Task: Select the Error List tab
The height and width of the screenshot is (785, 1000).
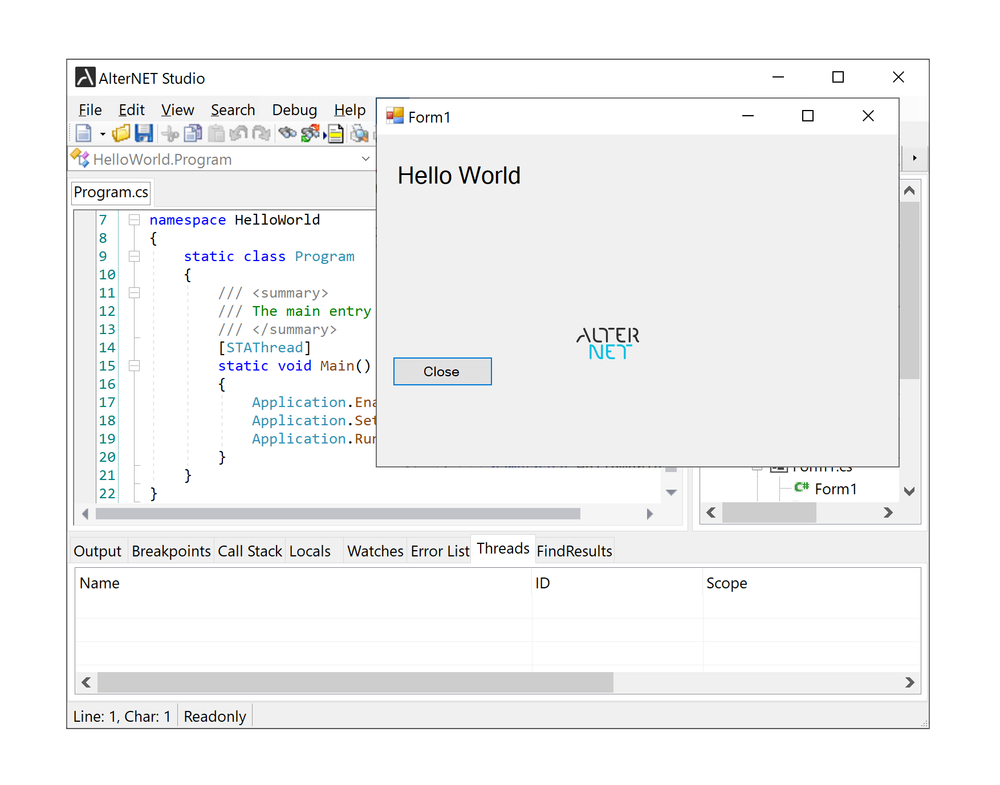Action: click(439, 550)
